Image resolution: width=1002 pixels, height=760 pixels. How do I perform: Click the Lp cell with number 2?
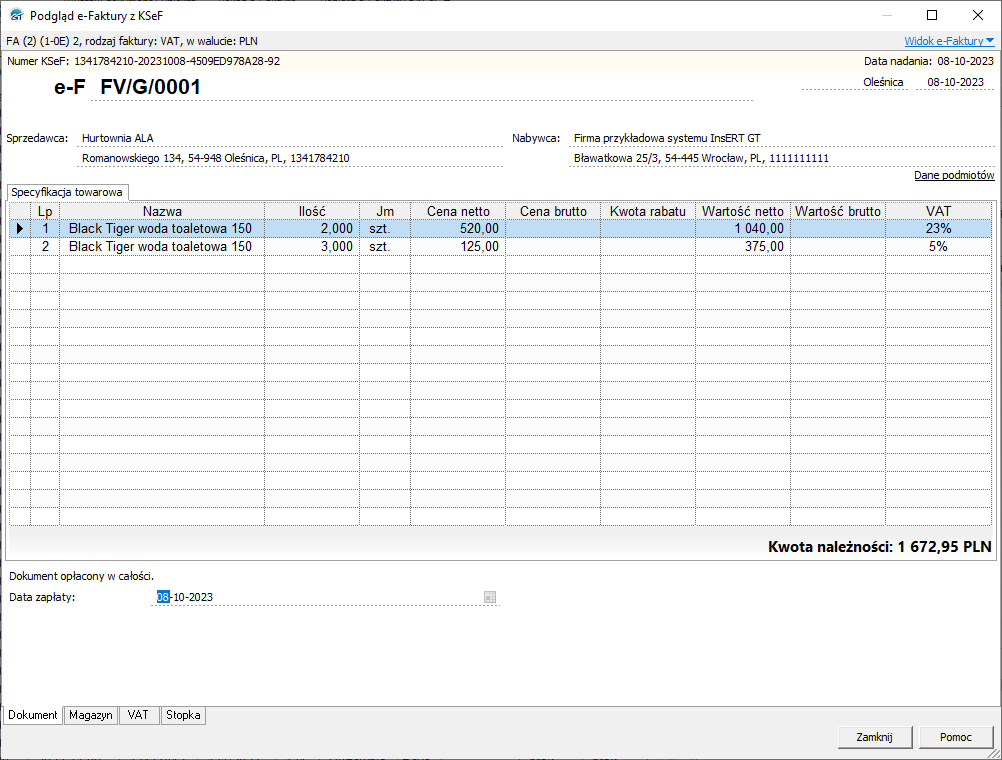(45, 246)
